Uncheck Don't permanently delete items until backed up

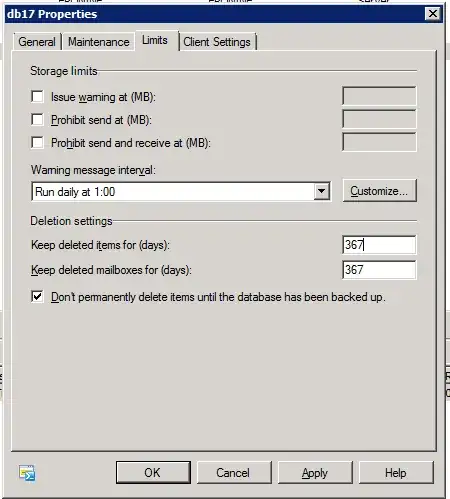[37, 296]
